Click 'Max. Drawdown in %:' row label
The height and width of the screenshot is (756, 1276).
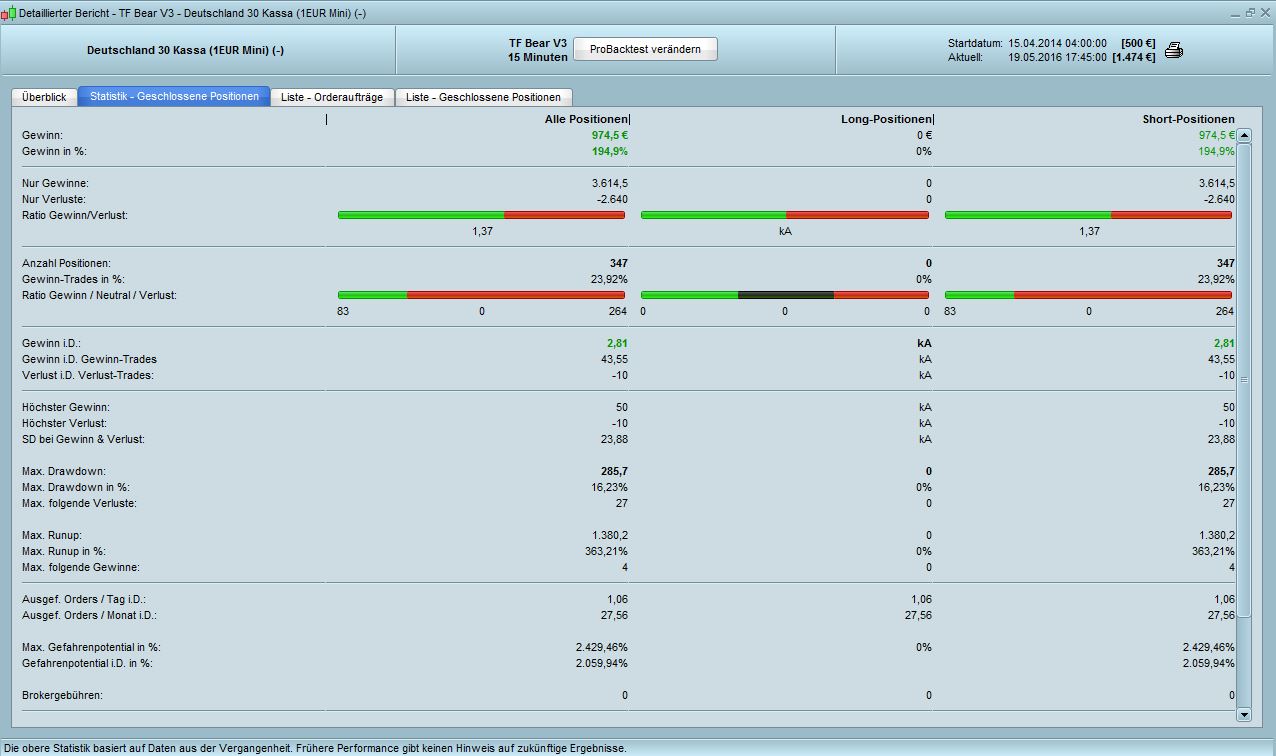tap(75, 487)
